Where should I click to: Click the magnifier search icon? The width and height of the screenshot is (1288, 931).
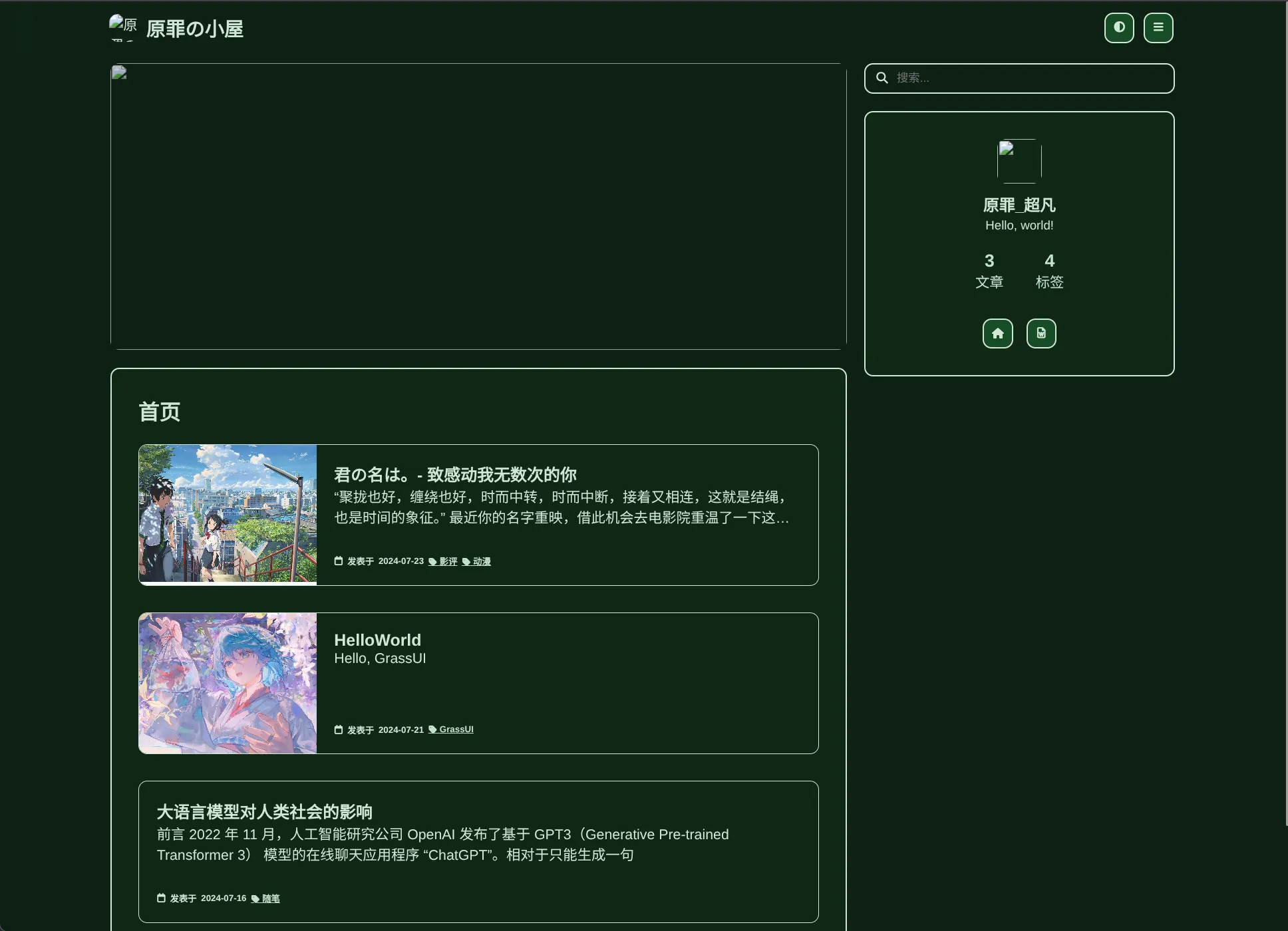pos(882,78)
